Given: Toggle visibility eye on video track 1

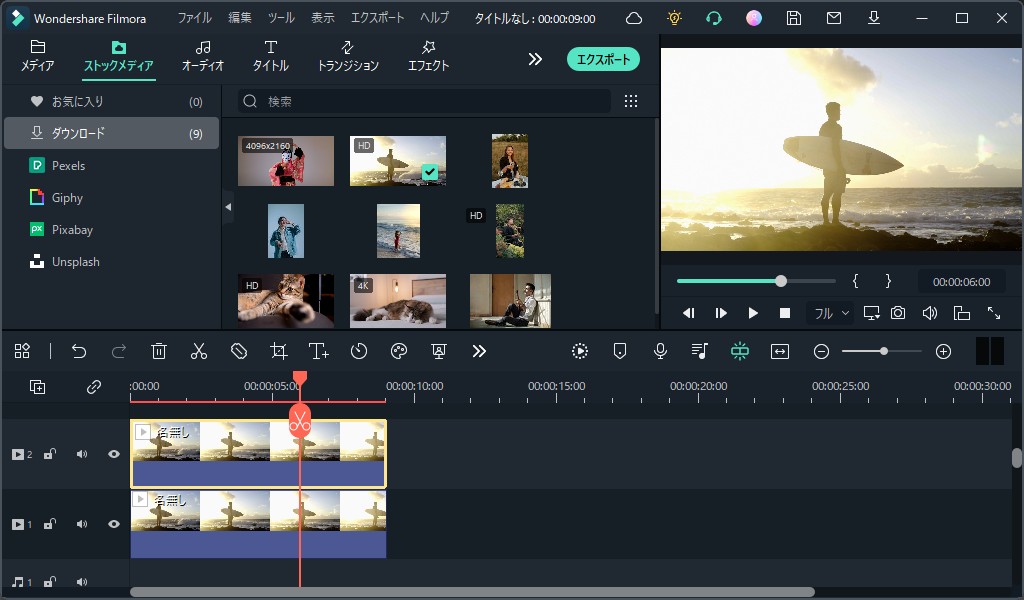Looking at the screenshot, I should pyautogui.click(x=114, y=524).
